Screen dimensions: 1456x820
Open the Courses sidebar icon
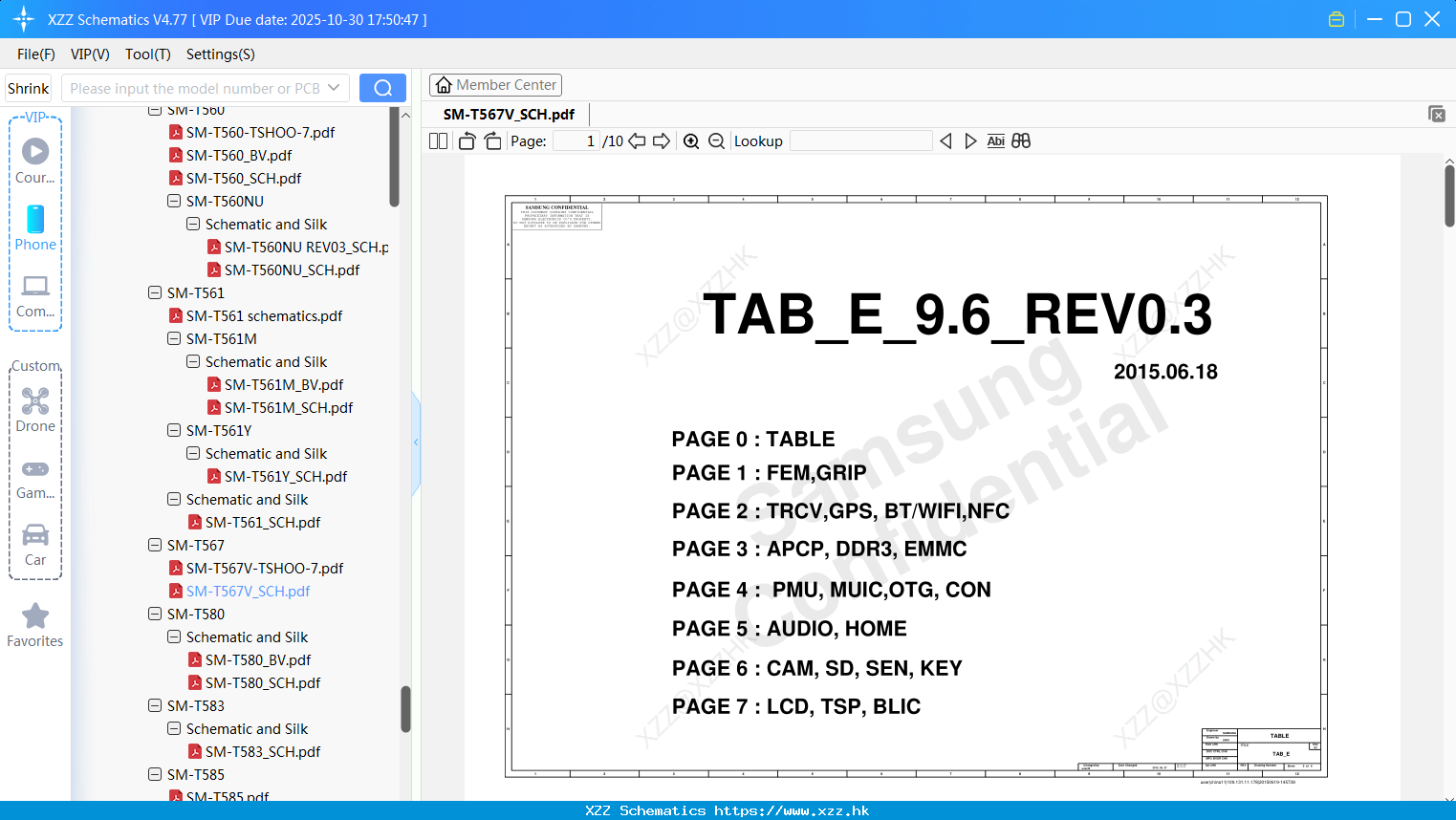35,162
